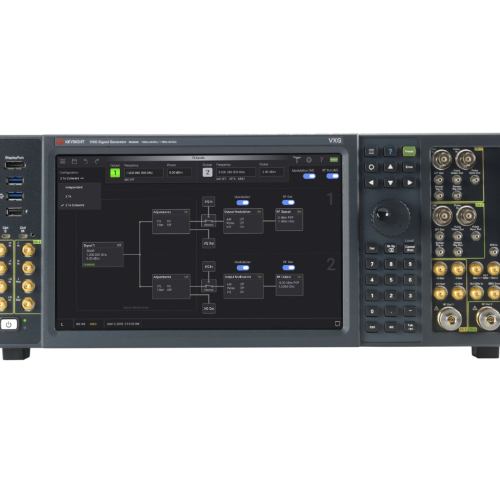Tap the channel 2 I/Q In block
The image size is (500, 500).
click(209, 267)
